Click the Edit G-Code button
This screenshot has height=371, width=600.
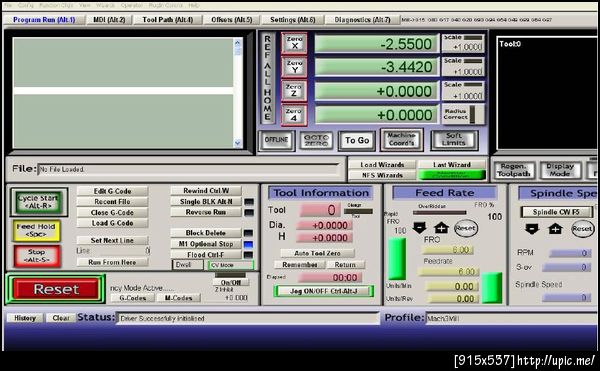(112, 191)
